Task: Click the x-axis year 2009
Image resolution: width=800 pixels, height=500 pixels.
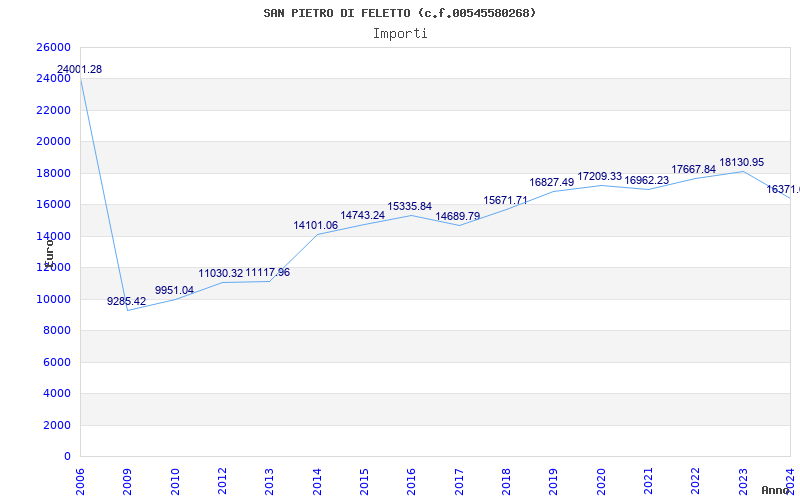Action: point(127,482)
